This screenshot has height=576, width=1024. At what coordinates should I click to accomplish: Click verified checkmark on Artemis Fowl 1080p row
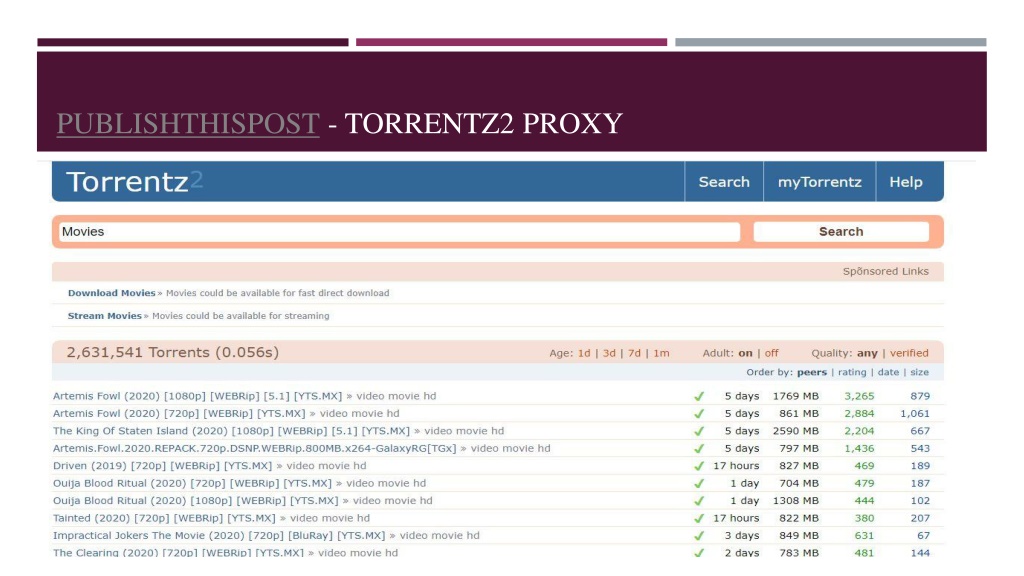pyautogui.click(x=699, y=396)
